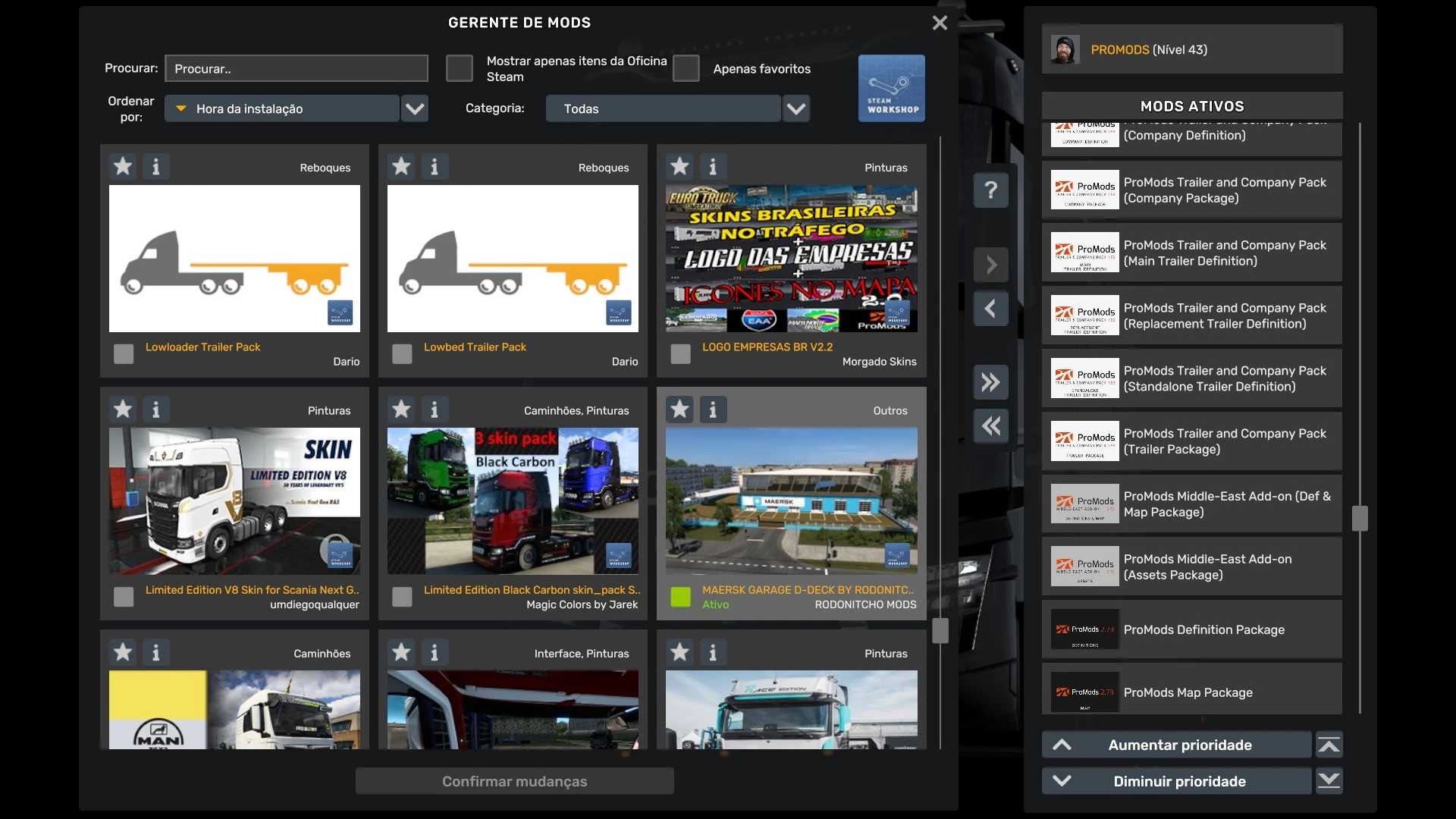Open the Steam Workshop icon button

(x=891, y=88)
